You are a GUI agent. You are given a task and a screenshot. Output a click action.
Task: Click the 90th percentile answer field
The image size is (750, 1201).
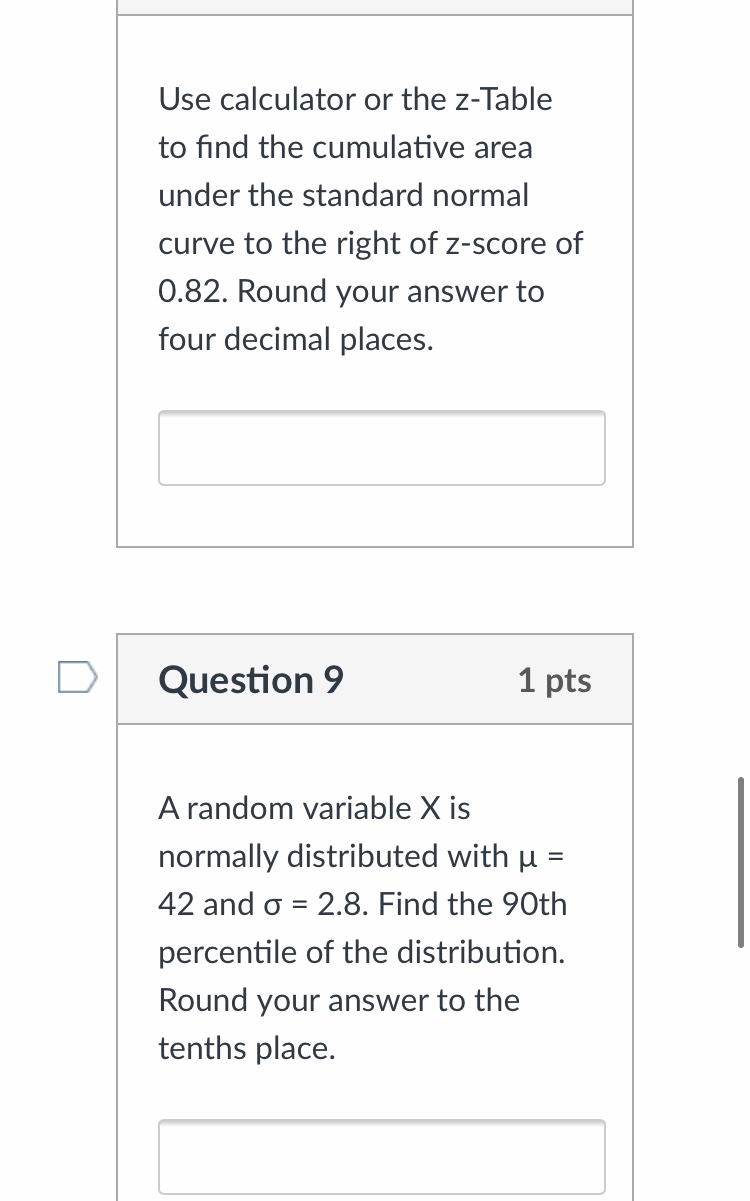point(381,1156)
